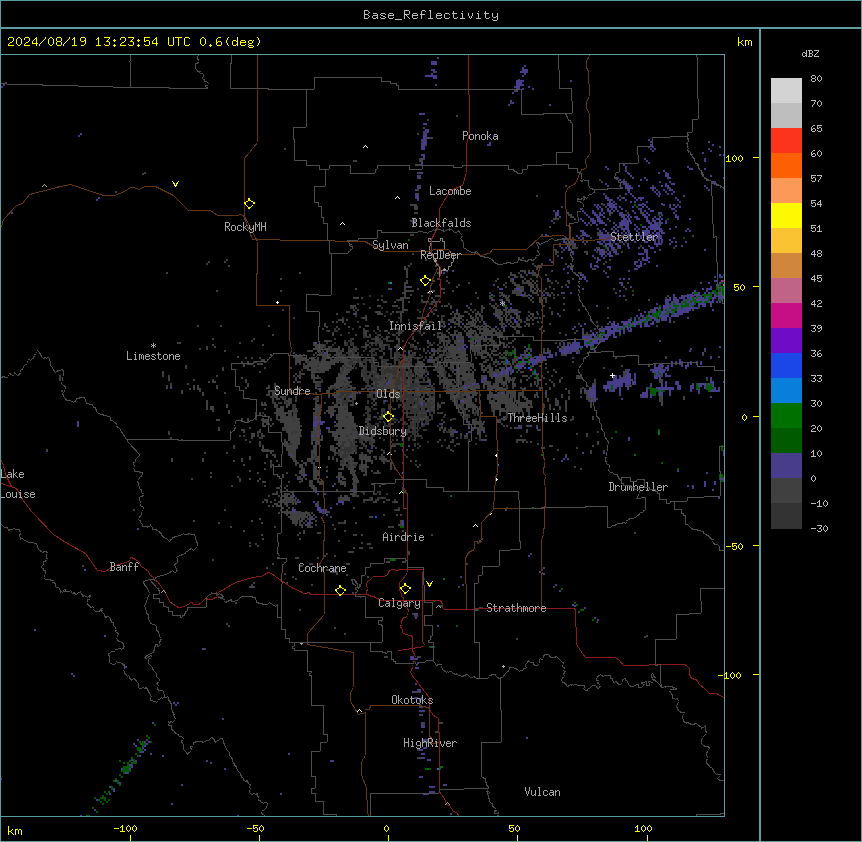The height and width of the screenshot is (842, 862).
Task: Select the yellow diamond between Olds and Didsbury
Action: [x=389, y=417]
